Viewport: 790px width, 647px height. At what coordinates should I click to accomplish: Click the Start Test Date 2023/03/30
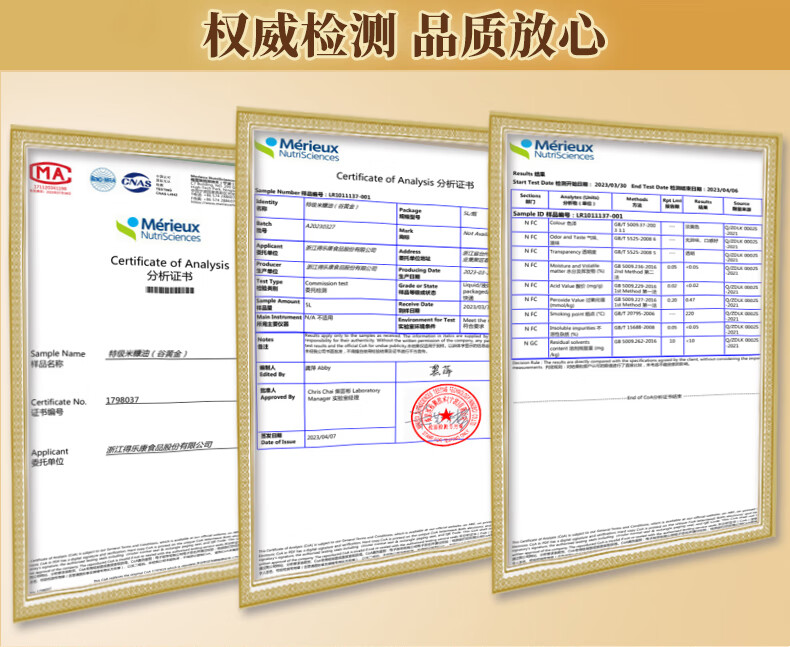tap(569, 183)
